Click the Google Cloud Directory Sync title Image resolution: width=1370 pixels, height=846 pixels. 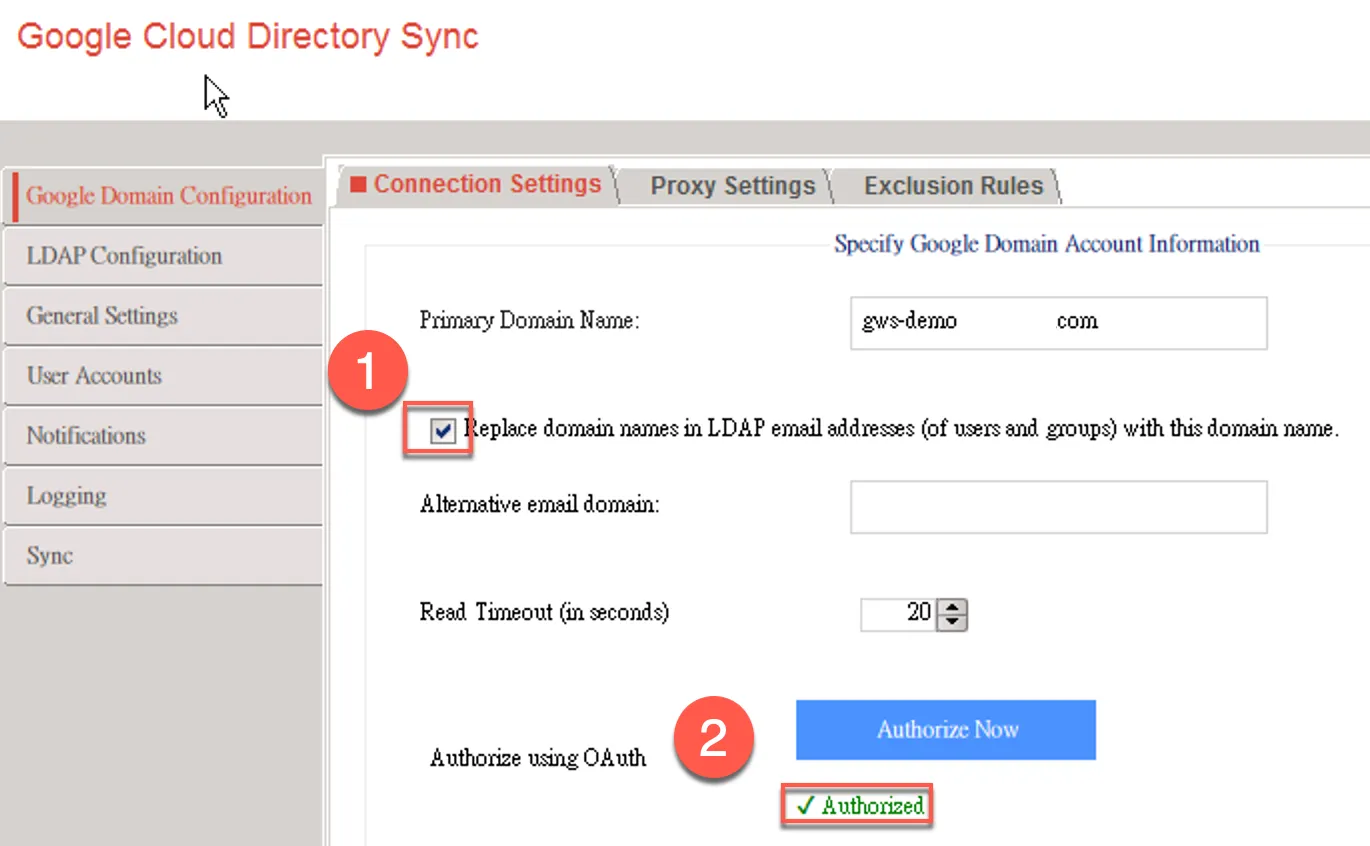pyautogui.click(x=248, y=37)
